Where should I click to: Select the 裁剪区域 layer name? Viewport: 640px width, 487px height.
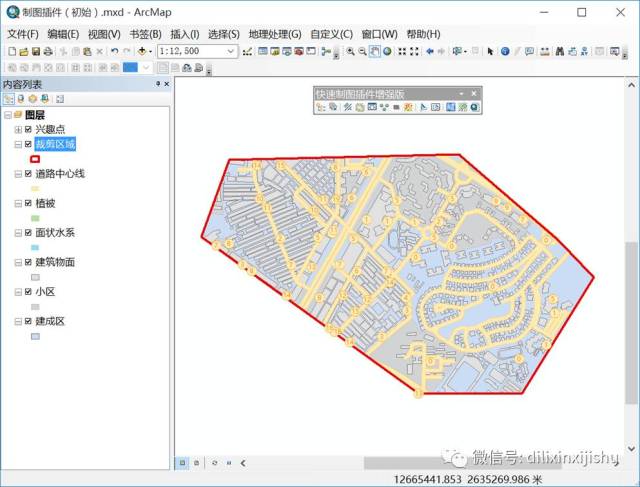point(55,144)
